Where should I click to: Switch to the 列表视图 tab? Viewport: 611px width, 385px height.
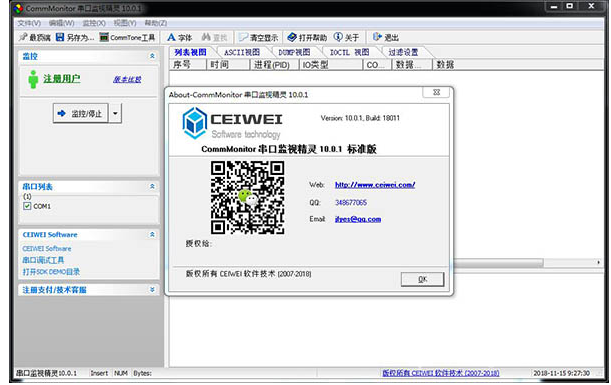point(190,52)
